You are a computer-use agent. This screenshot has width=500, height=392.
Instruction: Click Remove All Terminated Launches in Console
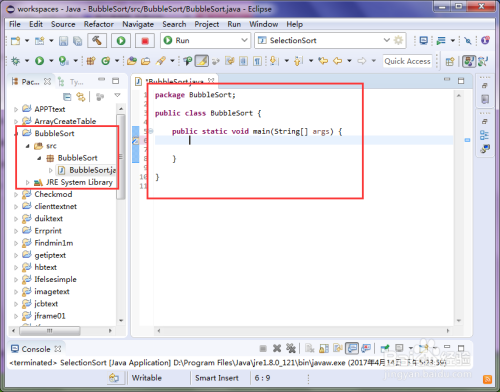coord(291,349)
